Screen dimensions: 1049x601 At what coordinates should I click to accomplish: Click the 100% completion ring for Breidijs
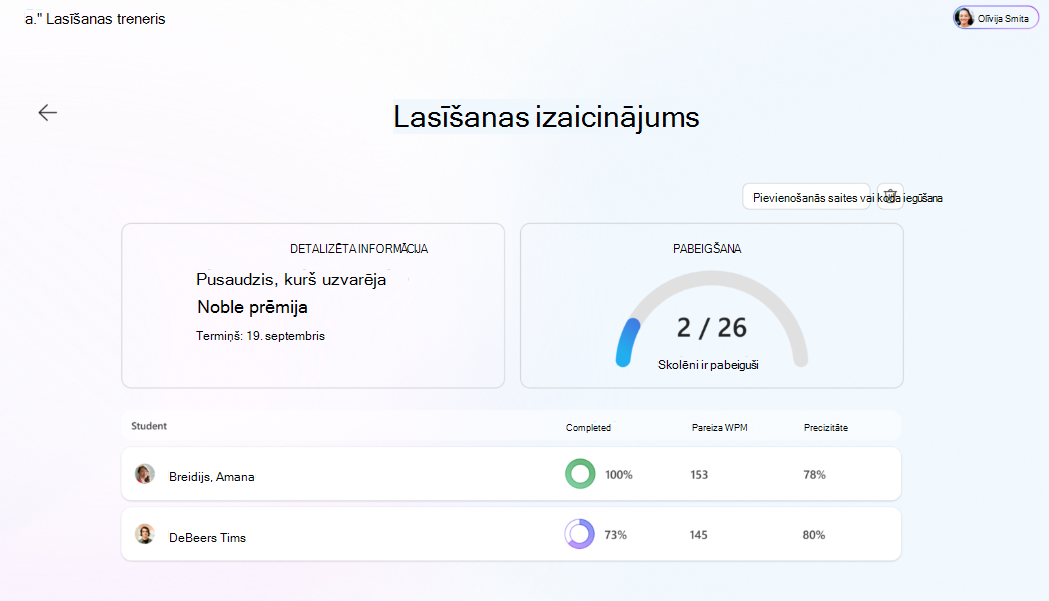pos(580,474)
